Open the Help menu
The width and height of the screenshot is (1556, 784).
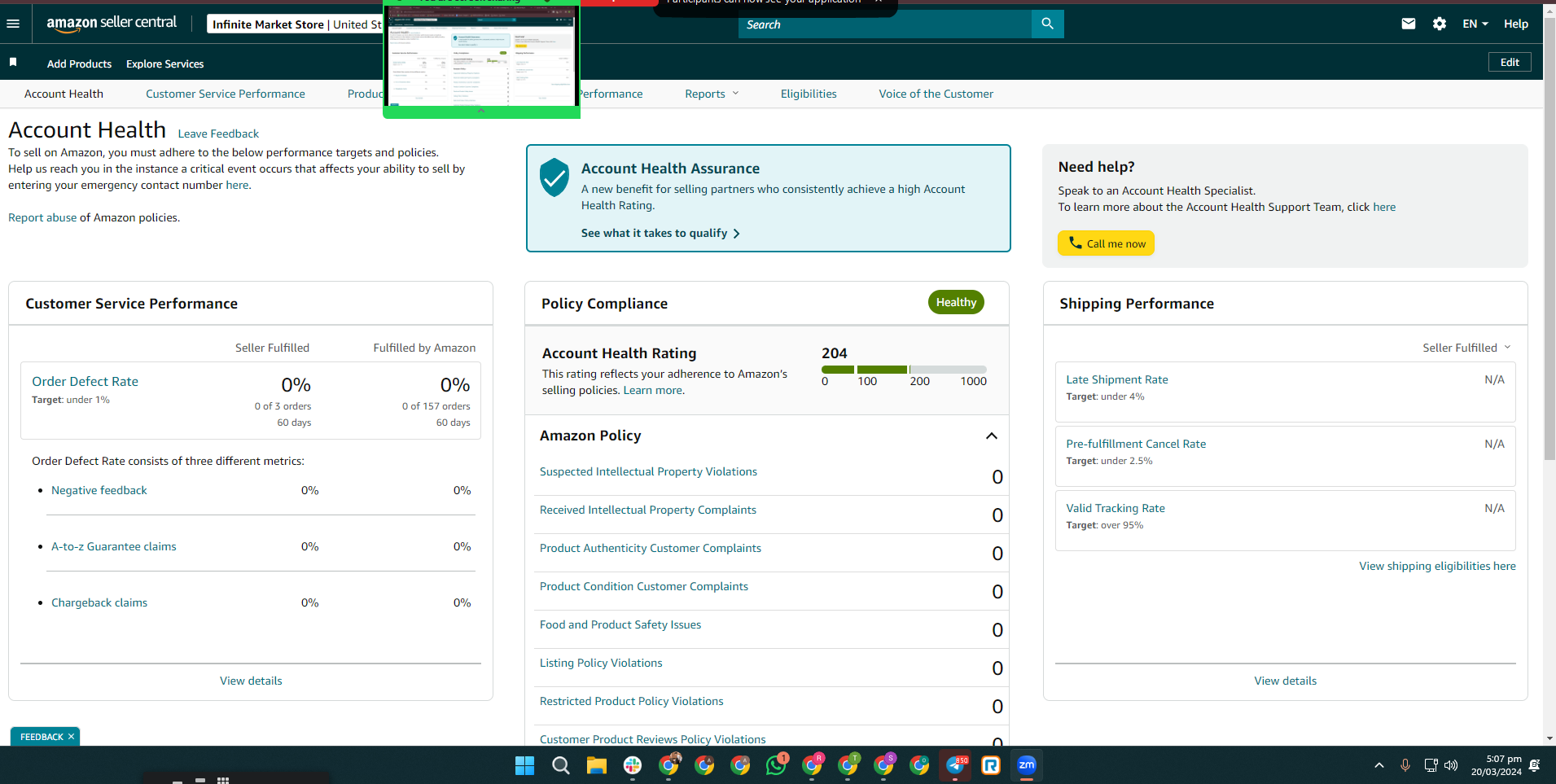[x=1515, y=24]
